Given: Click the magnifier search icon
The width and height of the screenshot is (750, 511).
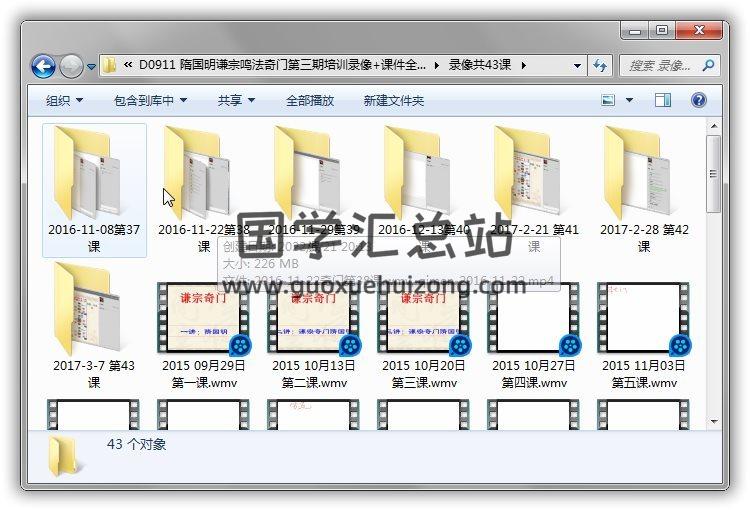Looking at the screenshot, I should point(708,65).
